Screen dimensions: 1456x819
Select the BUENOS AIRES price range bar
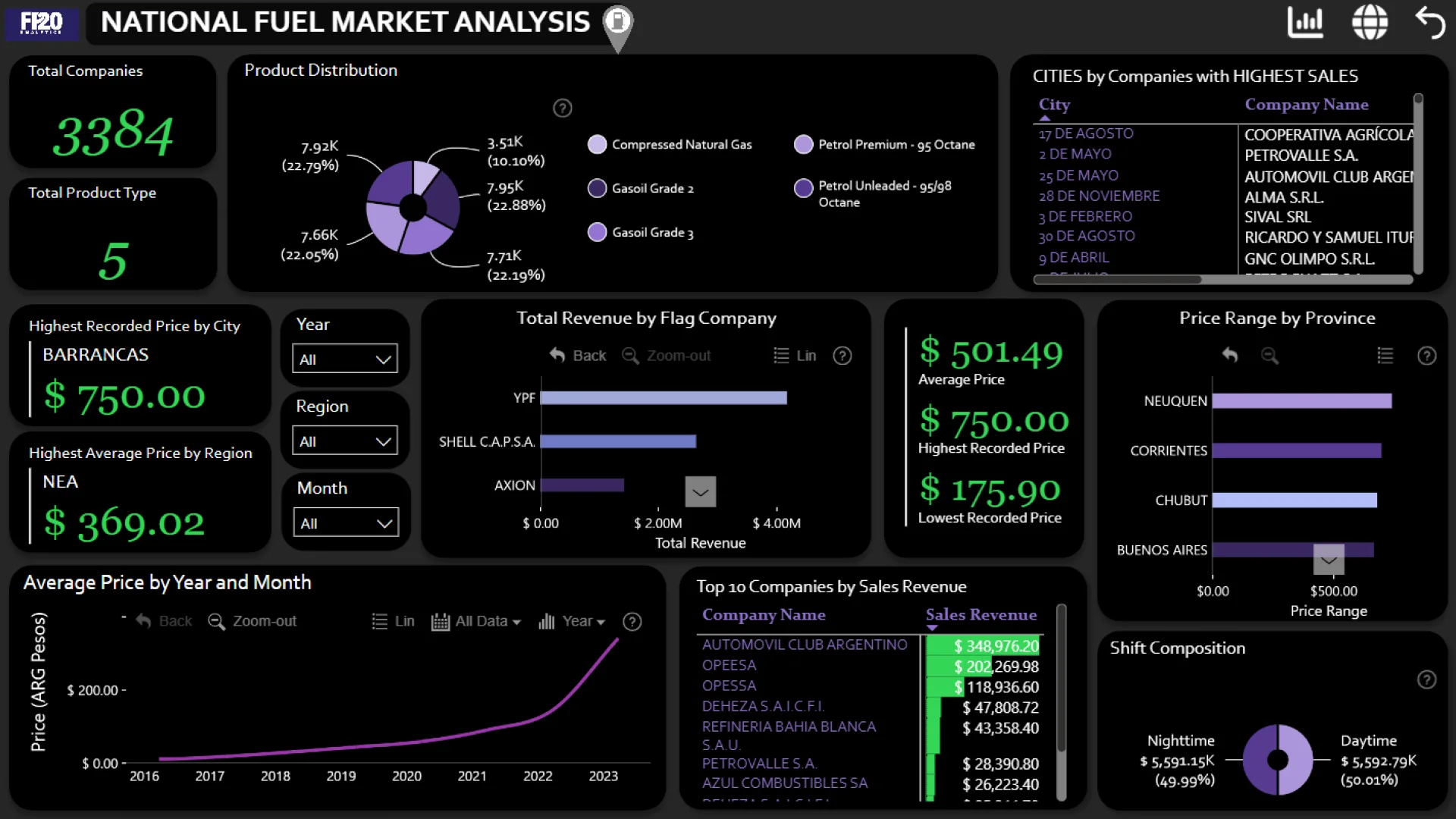pyautogui.click(x=1293, y=550)
